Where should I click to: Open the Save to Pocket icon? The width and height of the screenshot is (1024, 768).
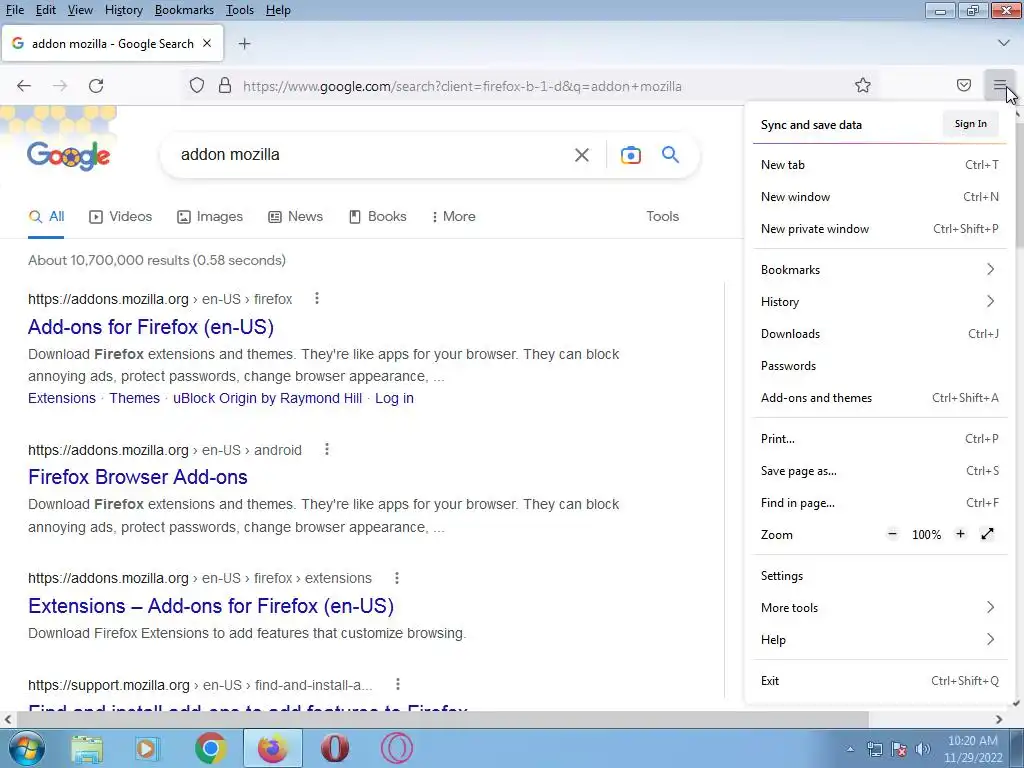964,86
